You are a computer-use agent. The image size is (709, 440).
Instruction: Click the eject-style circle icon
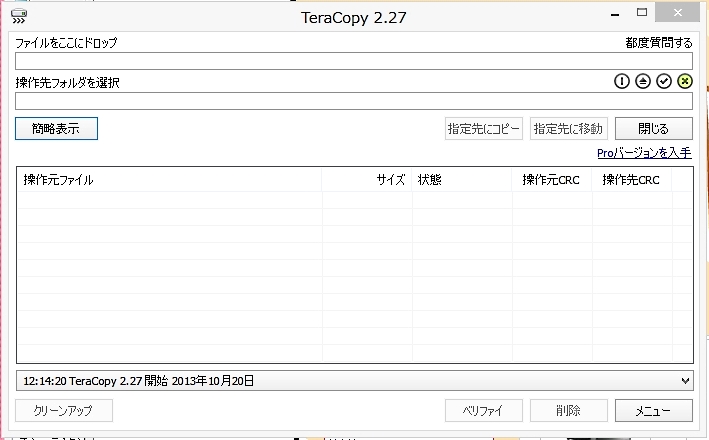(x=643, y=81)
